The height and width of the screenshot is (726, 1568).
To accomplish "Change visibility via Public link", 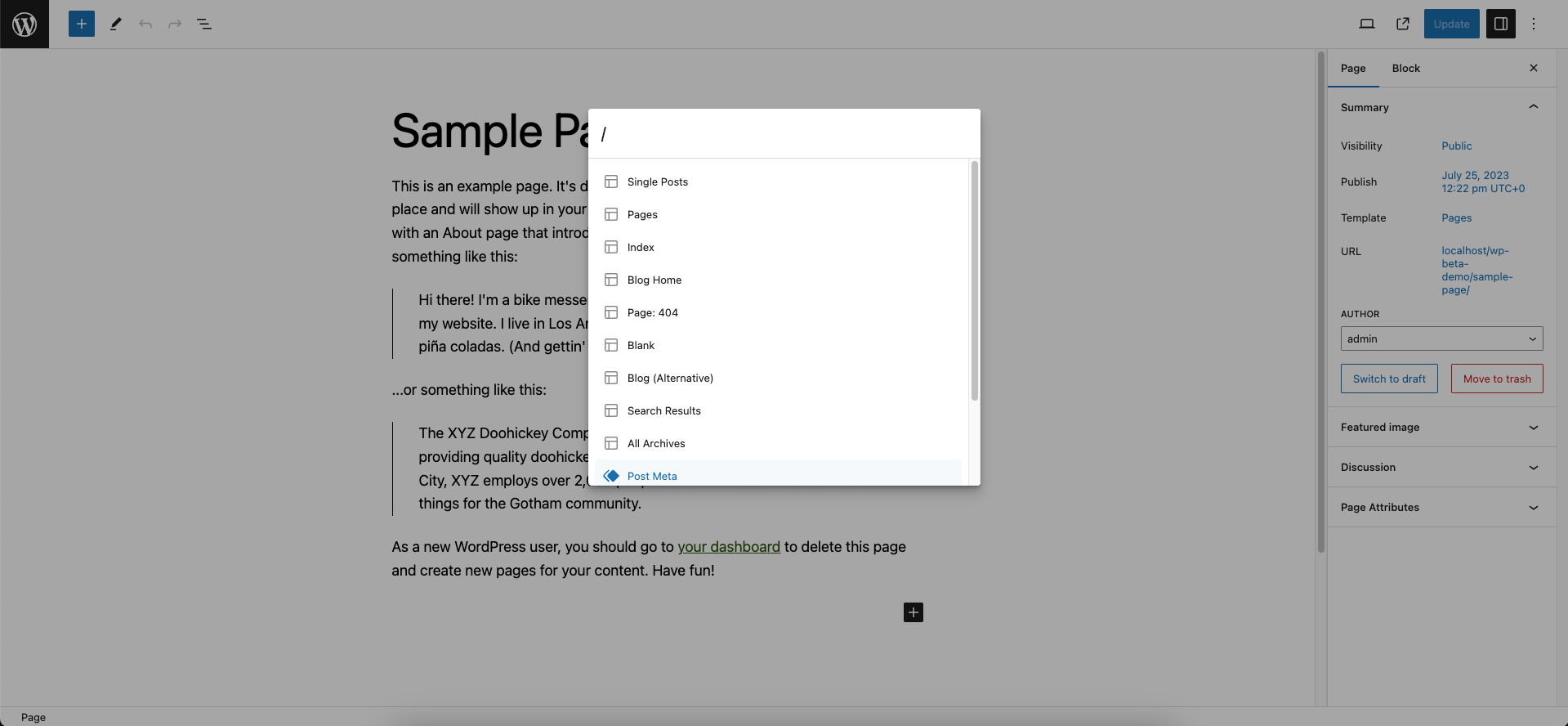I will (x=1456, y=146).
